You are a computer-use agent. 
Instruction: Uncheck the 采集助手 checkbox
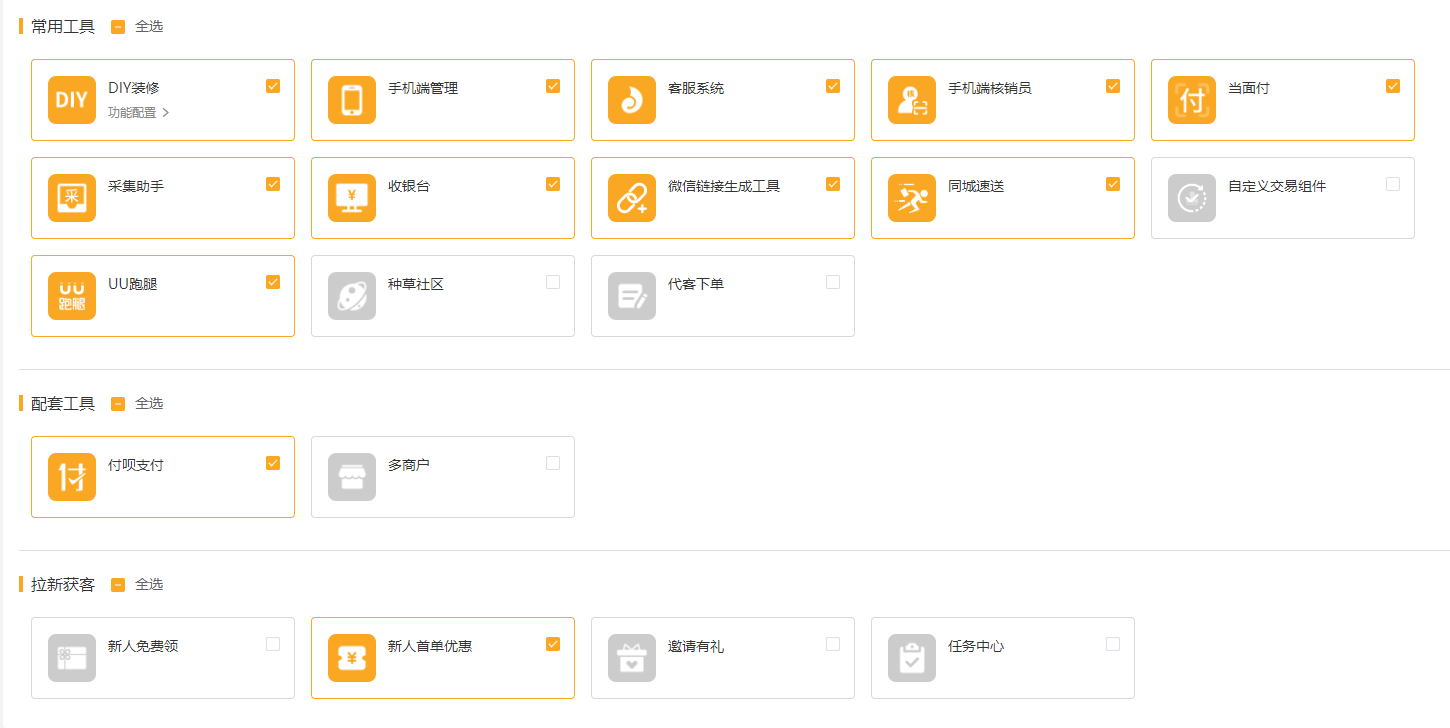(273, 184)
